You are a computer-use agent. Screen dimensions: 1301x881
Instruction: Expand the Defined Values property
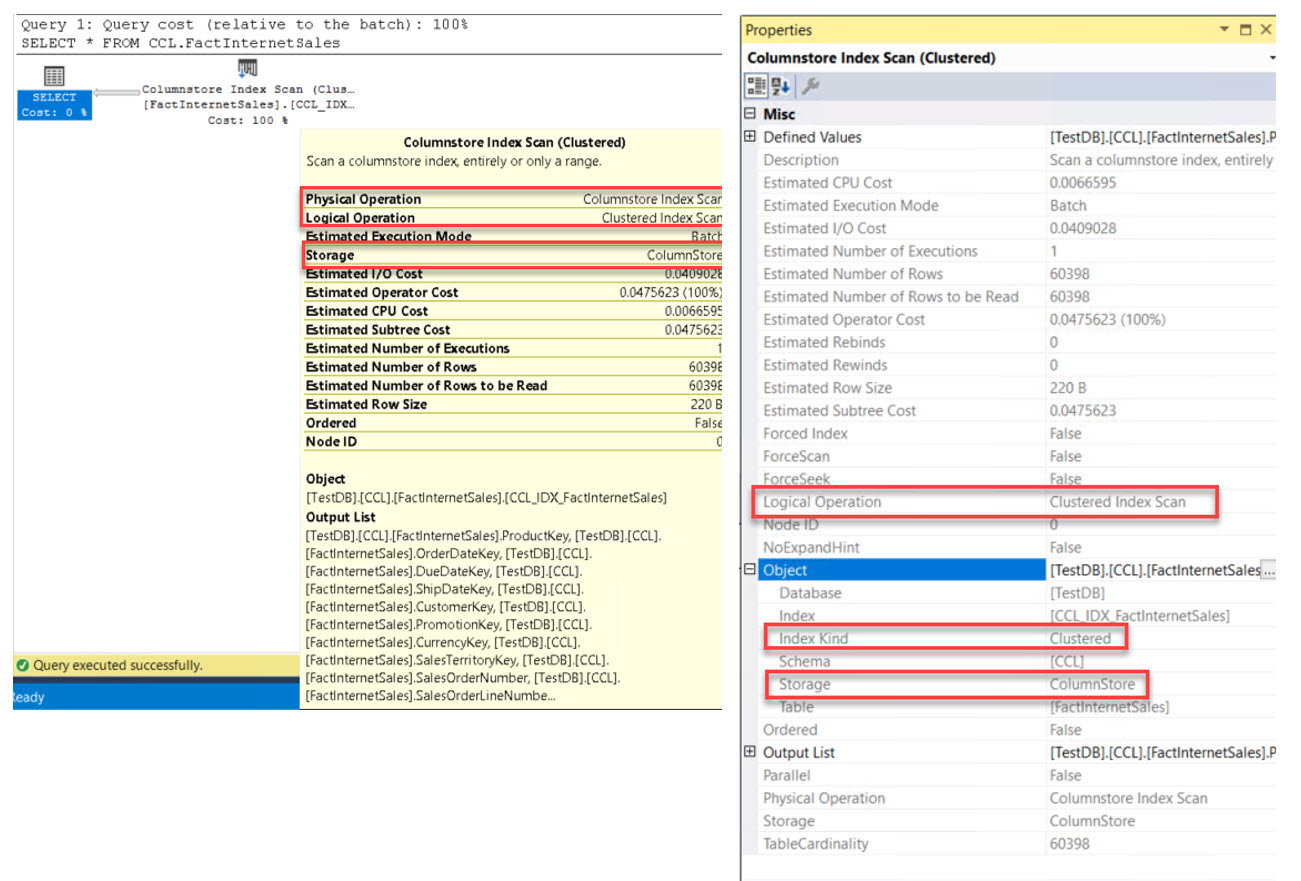pos(750,137)
